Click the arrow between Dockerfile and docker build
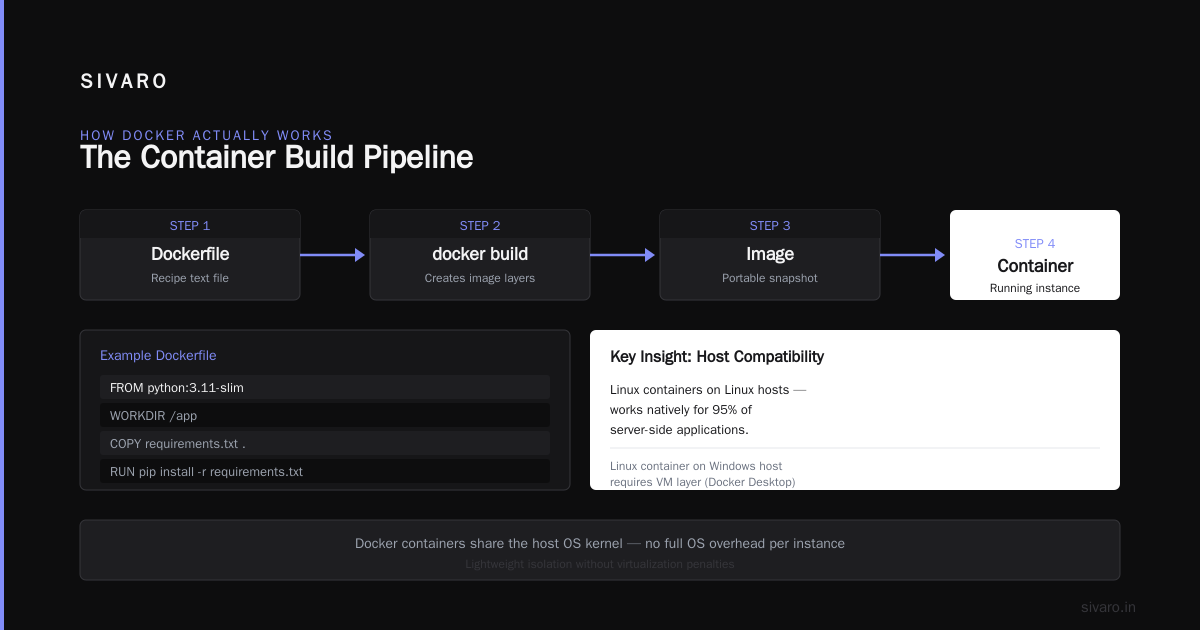The height and width of the screenshot is (630, 1200). (x=333, y=255)
